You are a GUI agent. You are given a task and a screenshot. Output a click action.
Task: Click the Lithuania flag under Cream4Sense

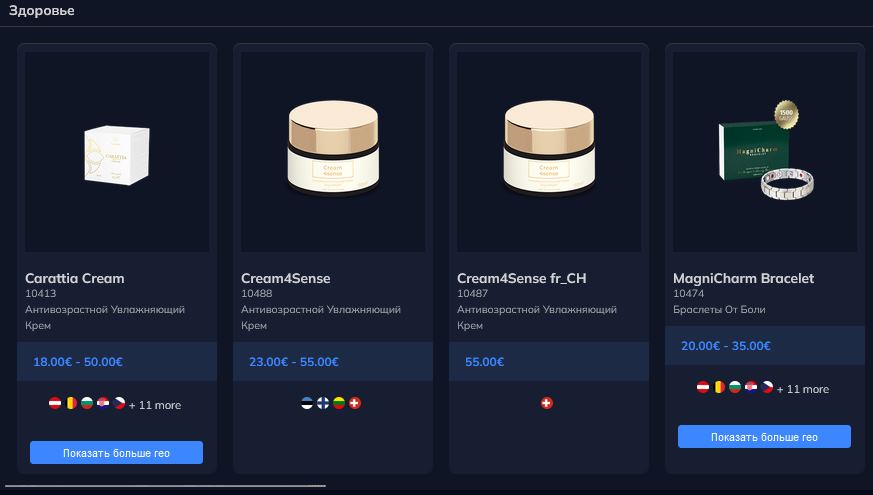point(339,403)
